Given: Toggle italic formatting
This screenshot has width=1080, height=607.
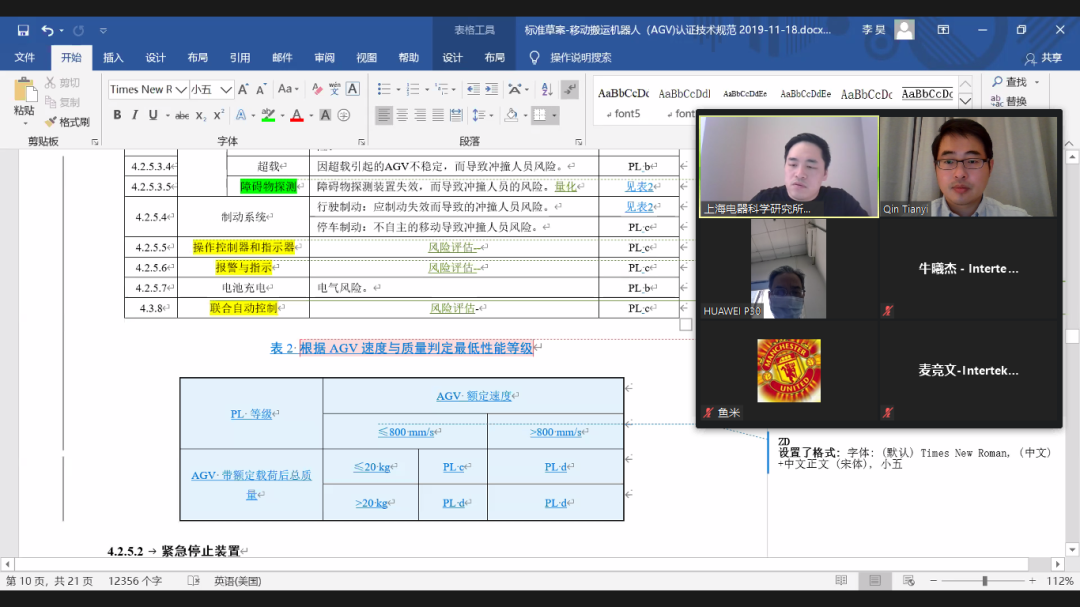Looking at the screenshot, I should [x=135, y=115].
